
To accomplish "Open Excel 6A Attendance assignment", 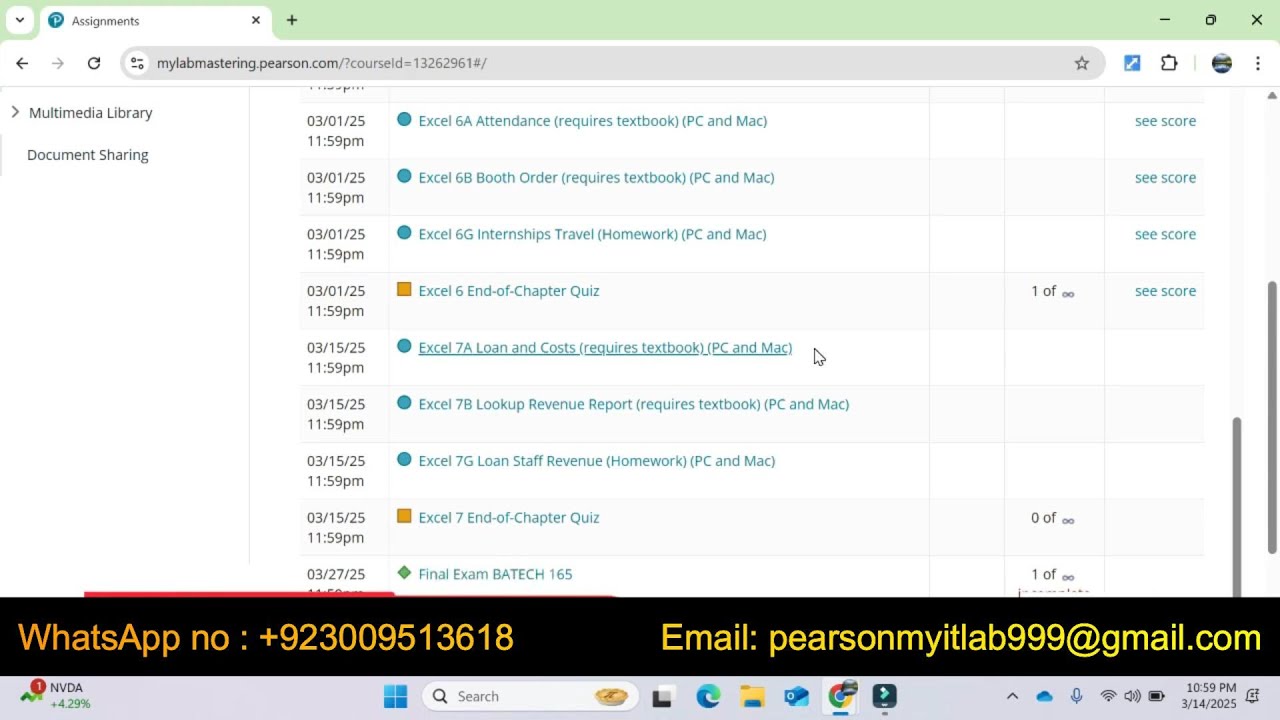I will (593, 121).
